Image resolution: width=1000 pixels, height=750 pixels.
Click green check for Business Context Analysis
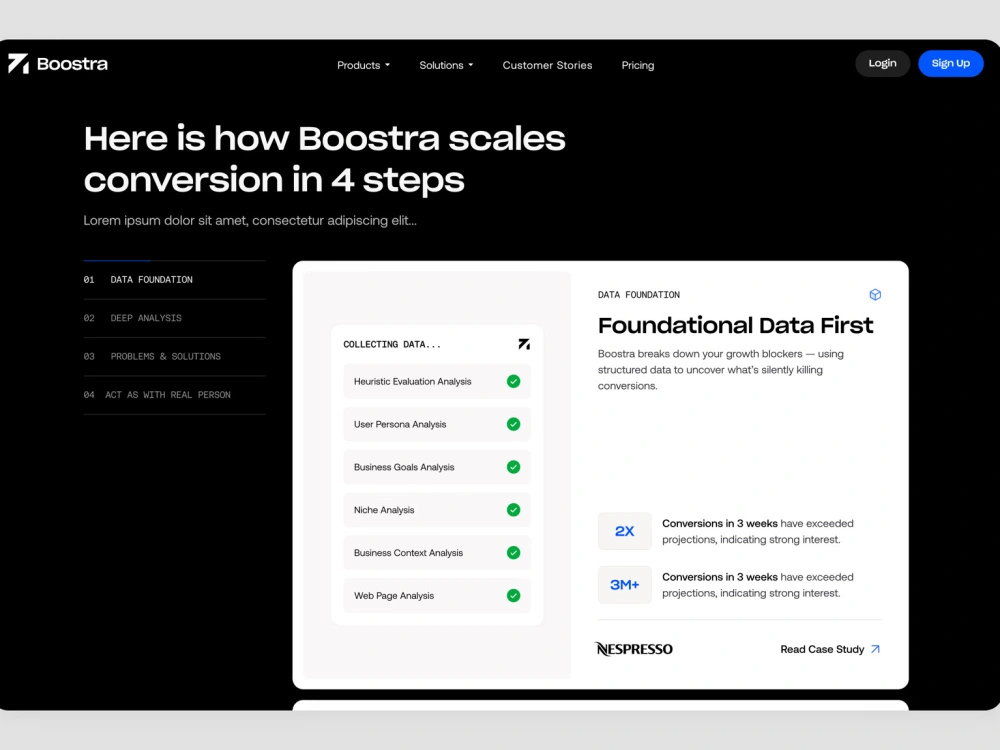coord(513,553)
